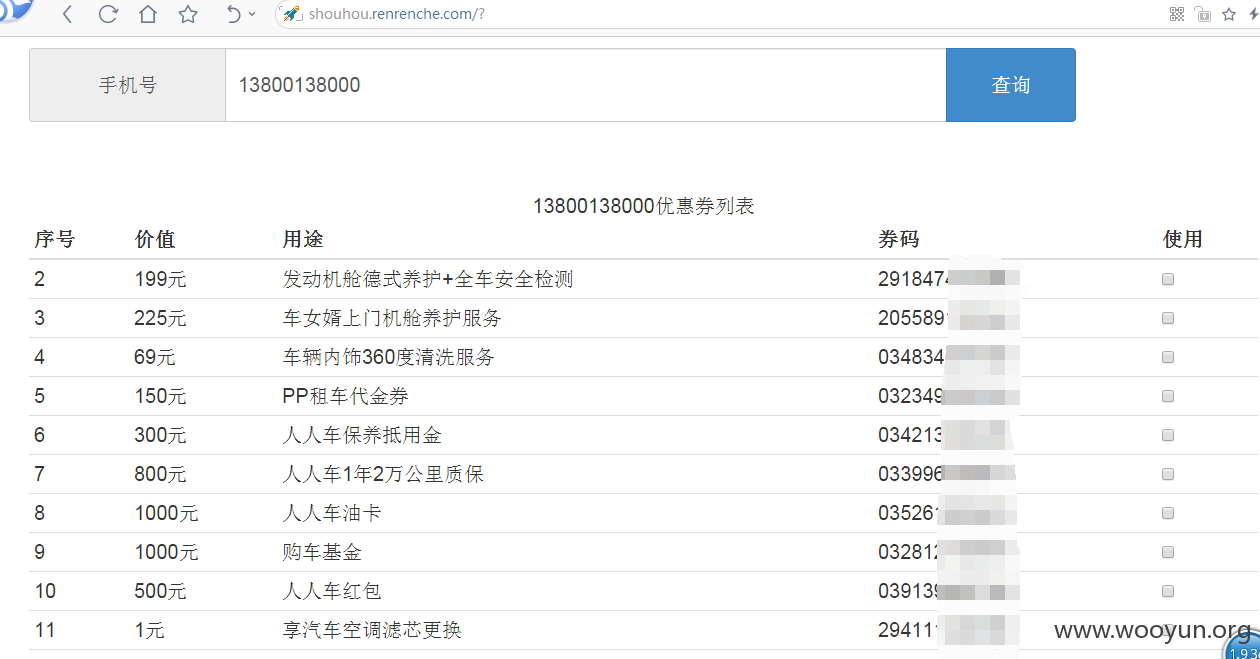Image resolution: width=1260 pixels, height=659 pixels.
Task: Click the 500元 value cell
Action: 160,591
